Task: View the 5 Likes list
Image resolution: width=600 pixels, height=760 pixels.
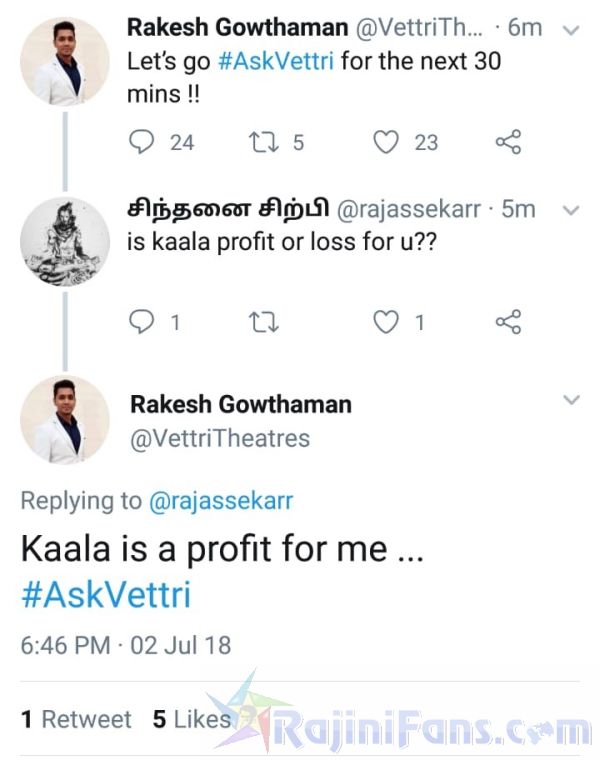Action: [x=191, y=719]
